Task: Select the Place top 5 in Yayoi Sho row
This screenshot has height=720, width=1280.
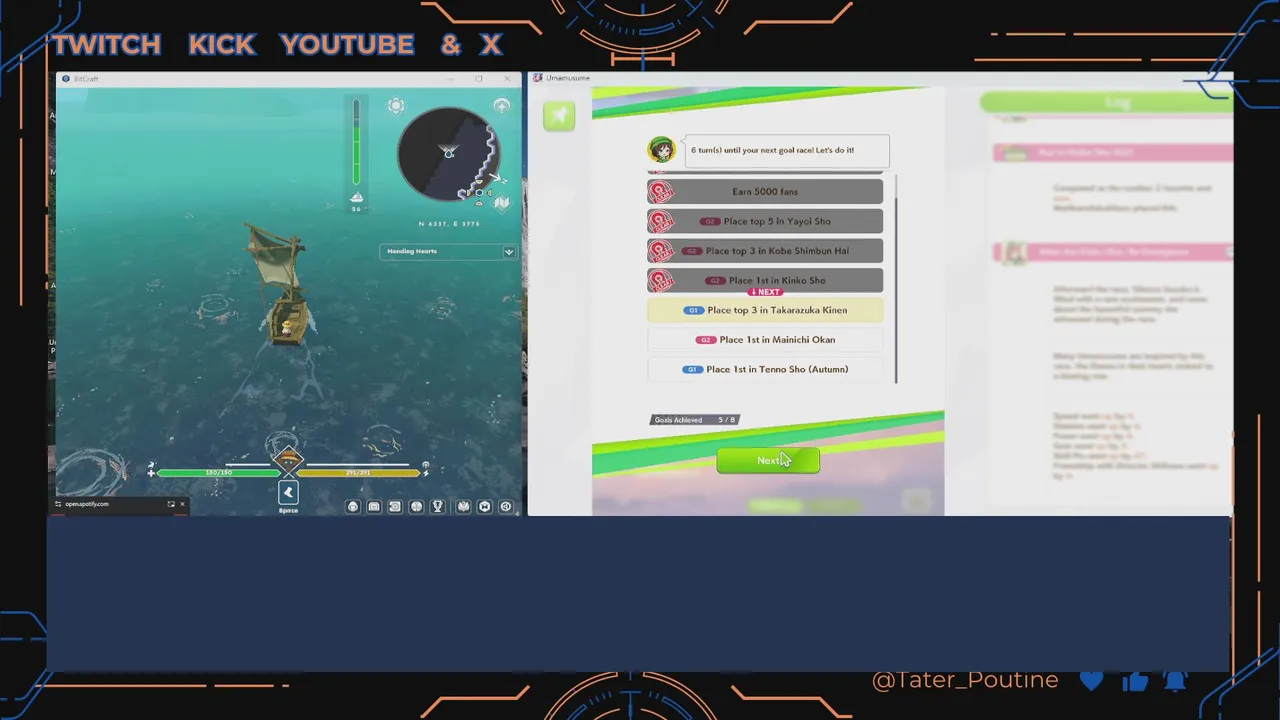Action: pyautogui.click(x=765, y=221)
